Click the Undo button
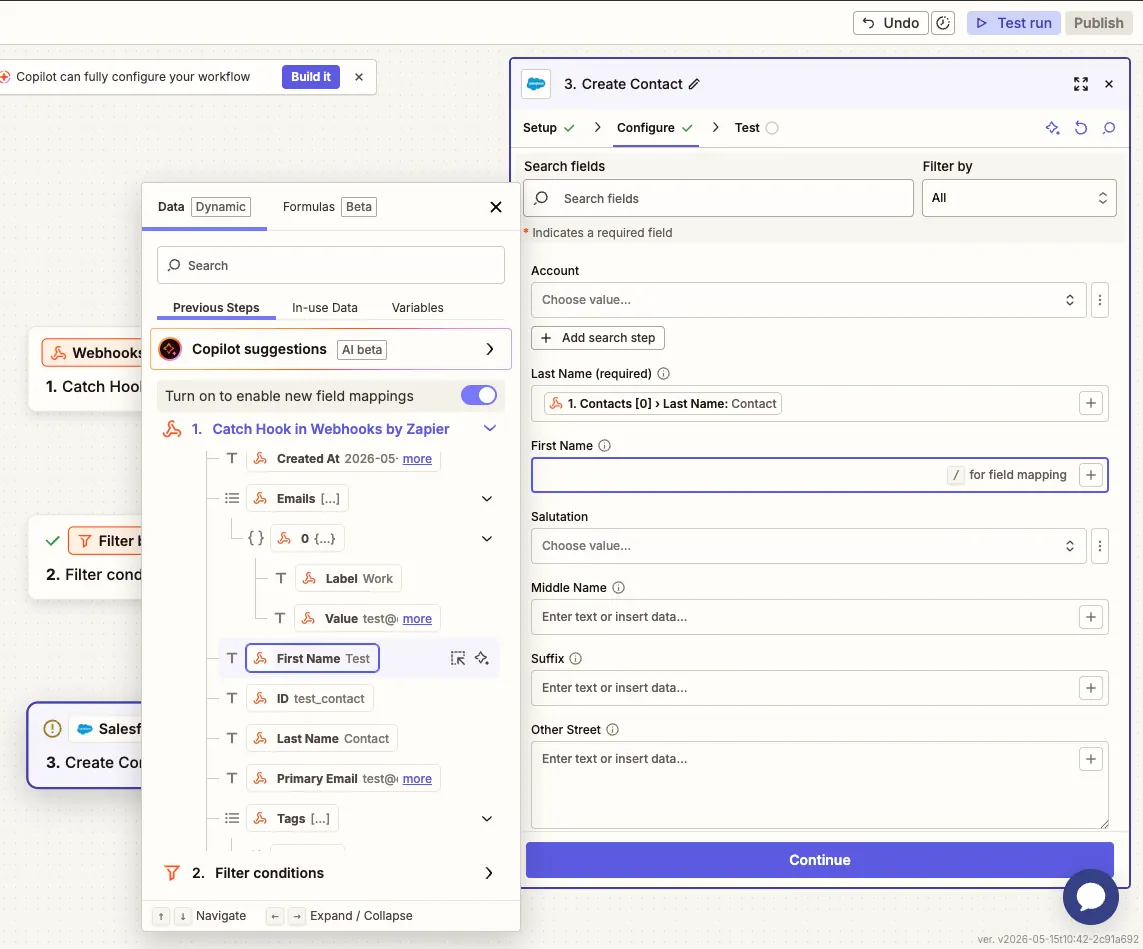Image resolution: width=1143 pixels, height=949 pixels. [x=891, y=23]
